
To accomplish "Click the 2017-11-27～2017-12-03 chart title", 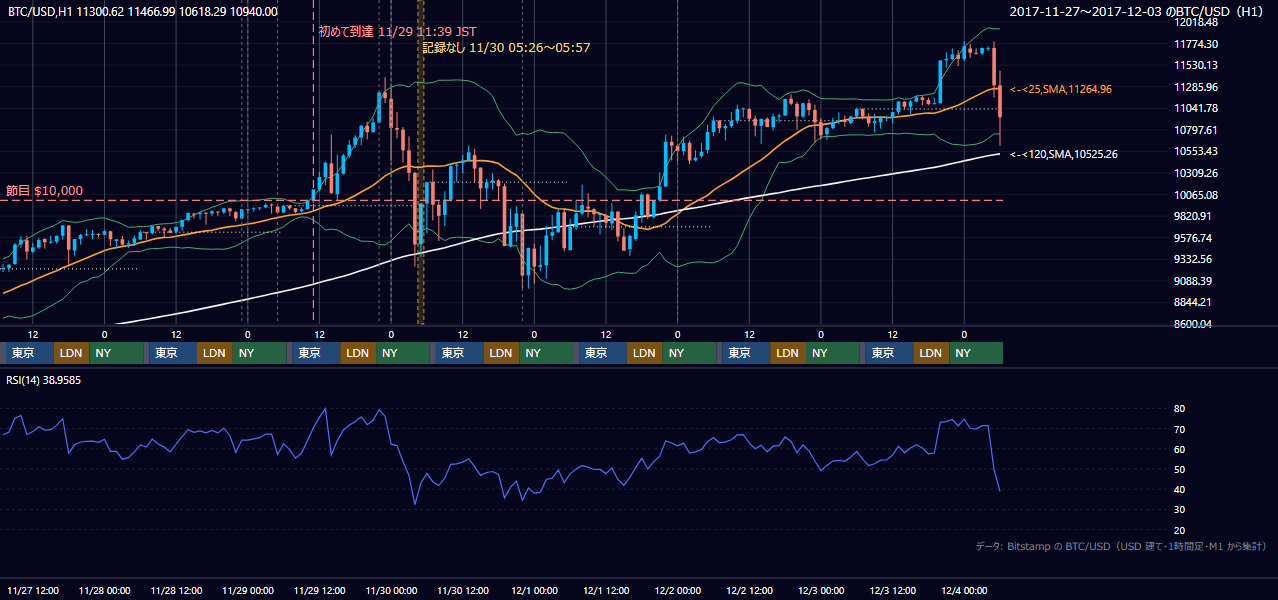I will pyautogui.click(x=1139, y=11).
